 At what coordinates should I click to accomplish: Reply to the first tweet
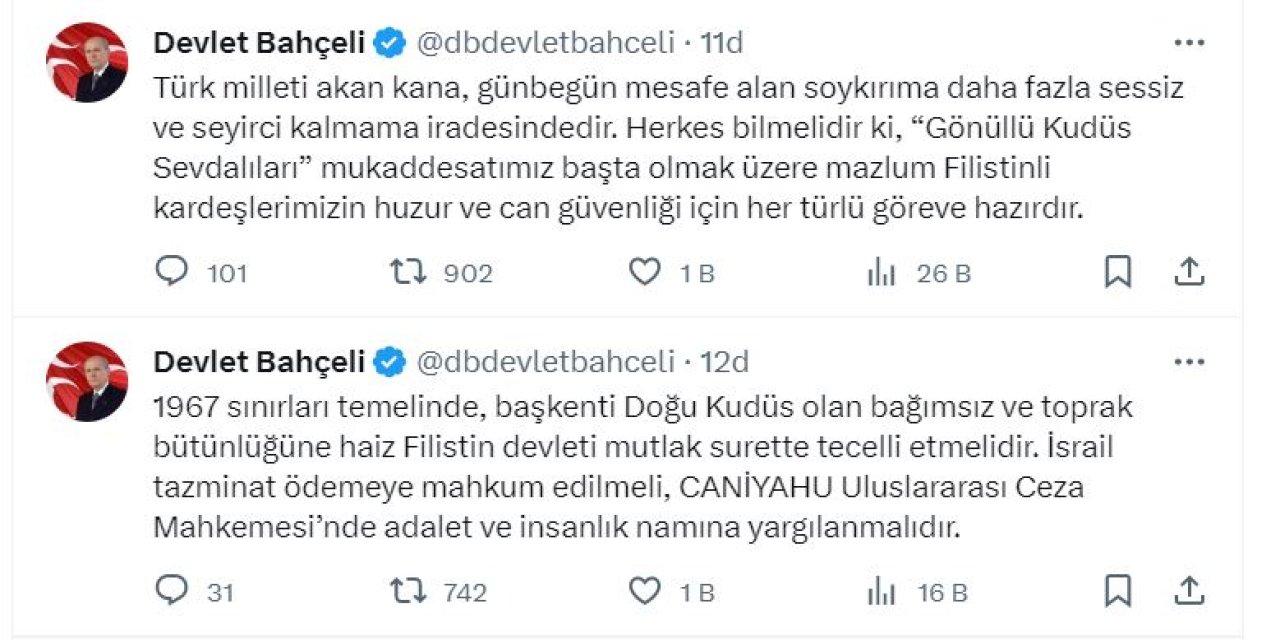pos(170,271)
